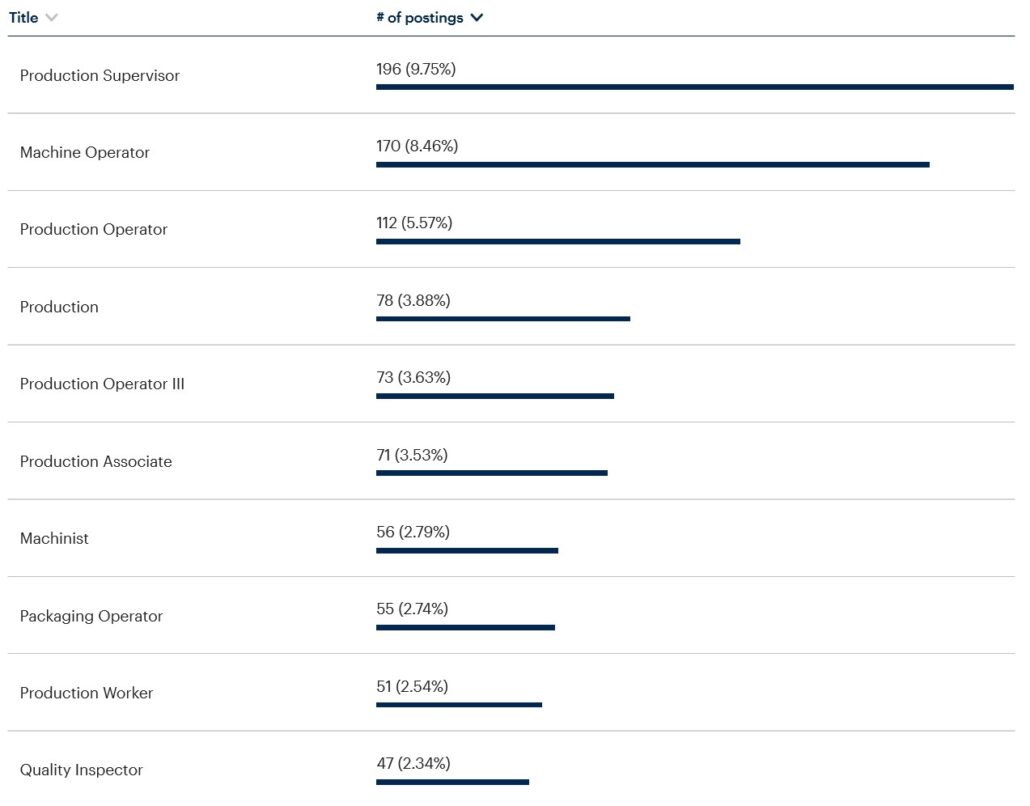Image resolution: width=1030 pixels, height=806 pixels.
Task: Click the '# of postings' header label
Action: coord(419,18)
